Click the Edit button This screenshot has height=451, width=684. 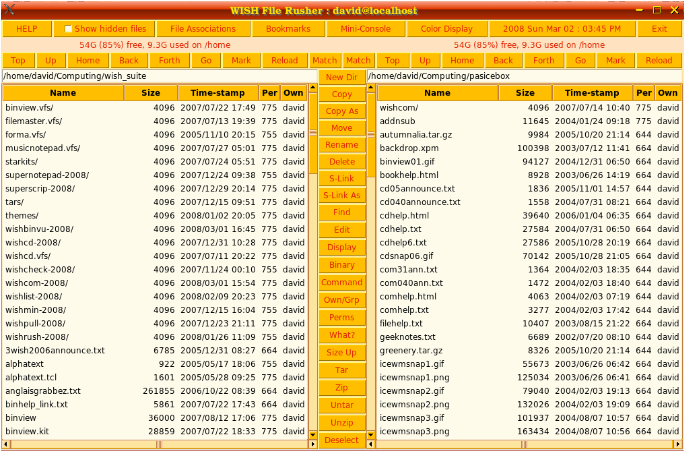342,230
